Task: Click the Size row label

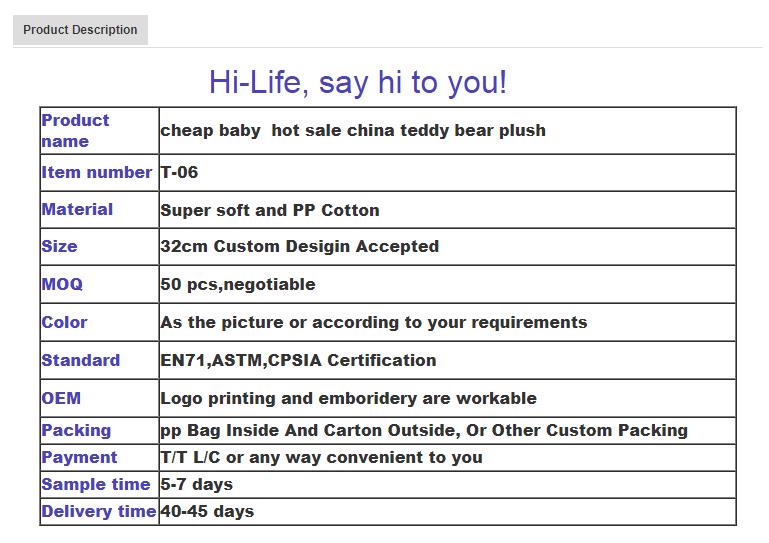Action: (59, 246)
